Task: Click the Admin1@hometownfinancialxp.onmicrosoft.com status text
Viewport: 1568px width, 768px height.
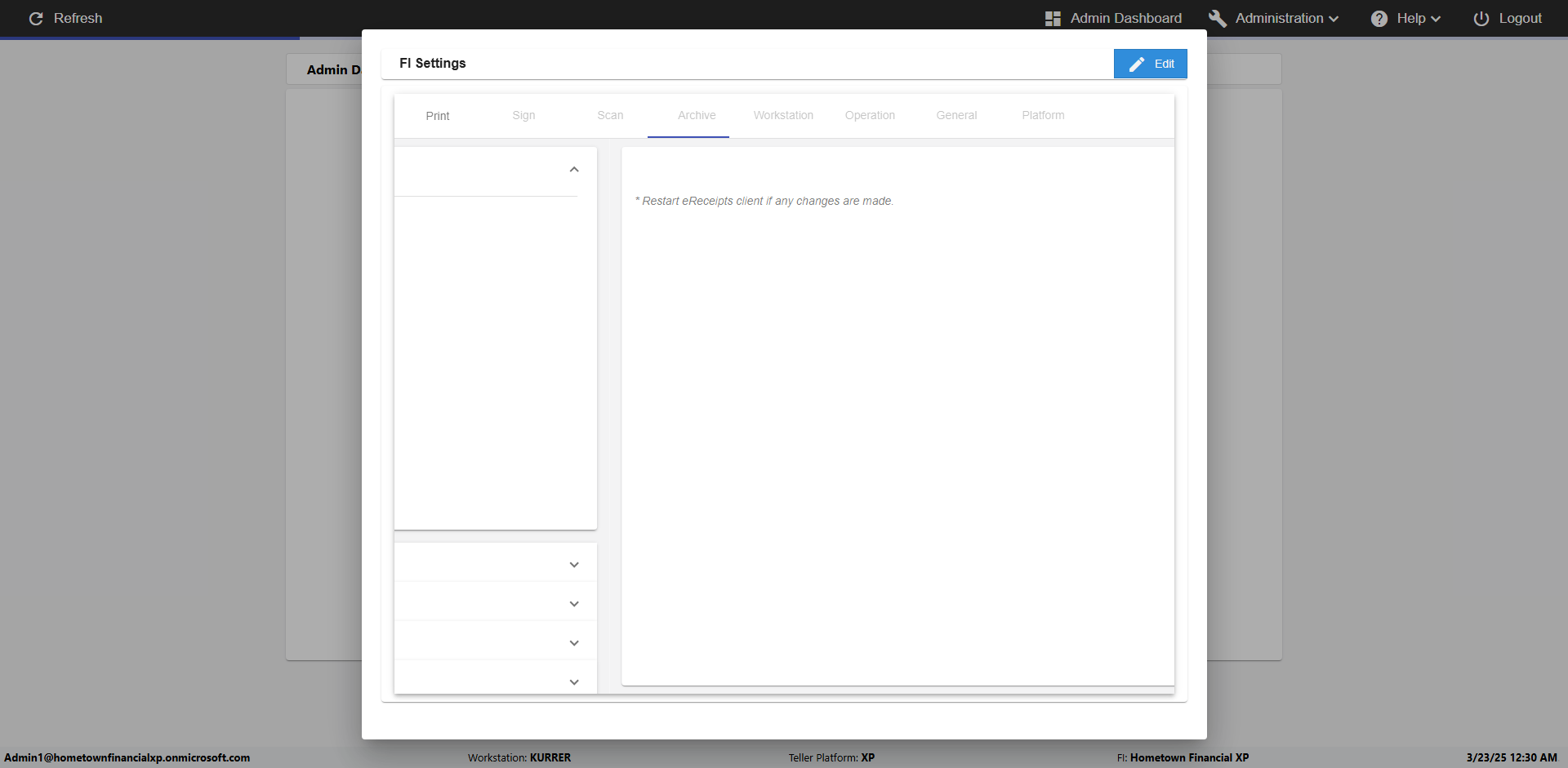Action: click(127, 757)
